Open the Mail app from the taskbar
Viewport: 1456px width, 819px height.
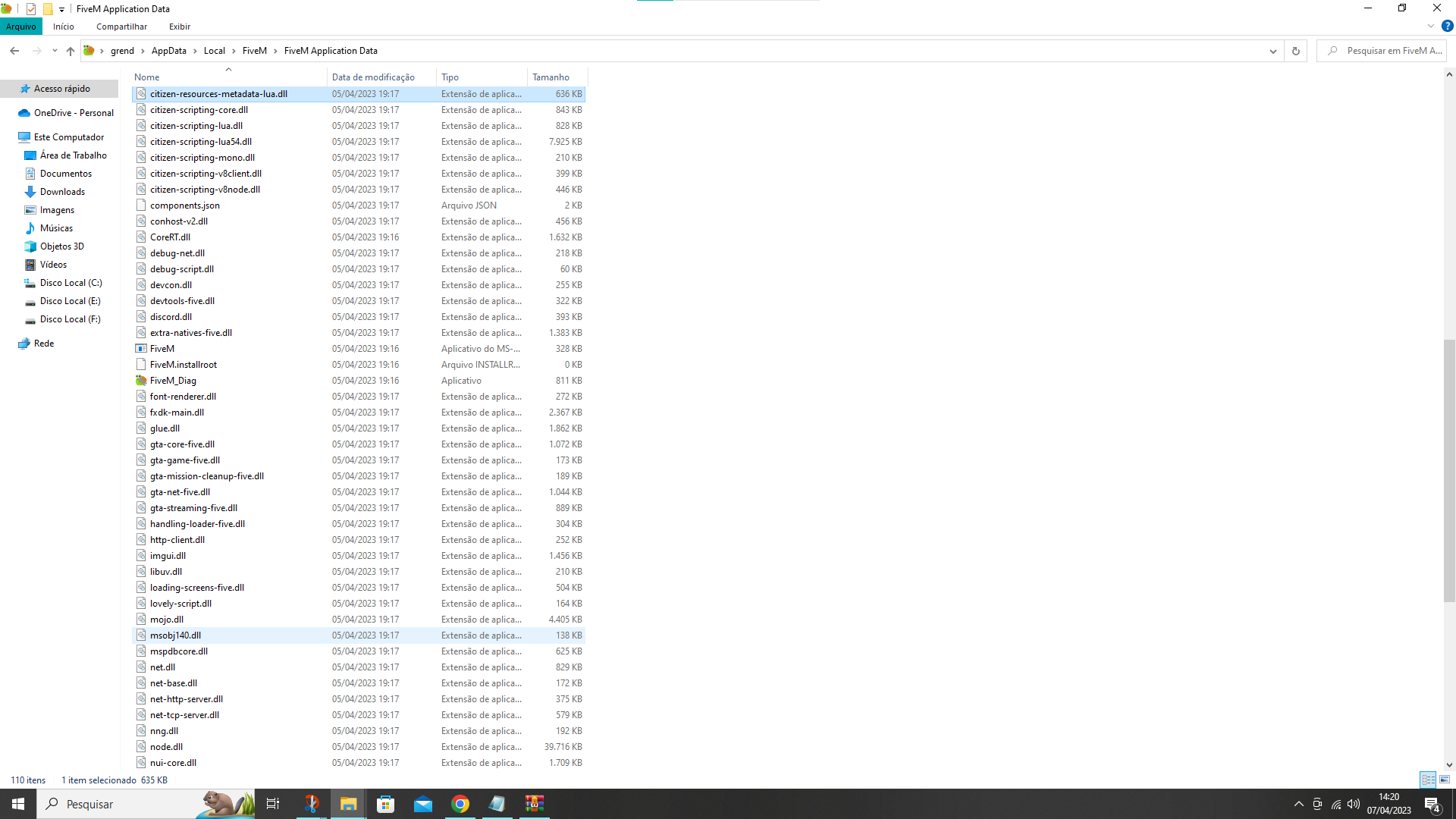coord(423,804)
